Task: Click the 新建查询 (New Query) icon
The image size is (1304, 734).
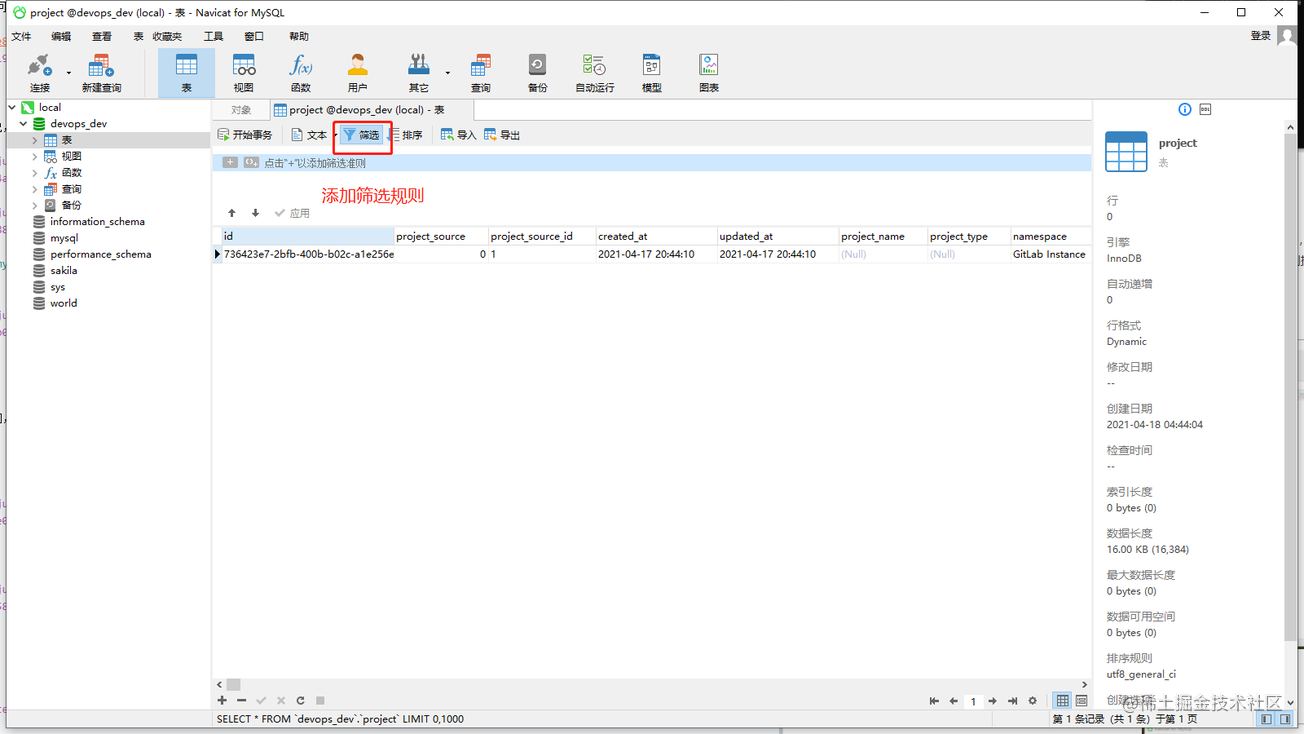Action: (x=101, y=72)
